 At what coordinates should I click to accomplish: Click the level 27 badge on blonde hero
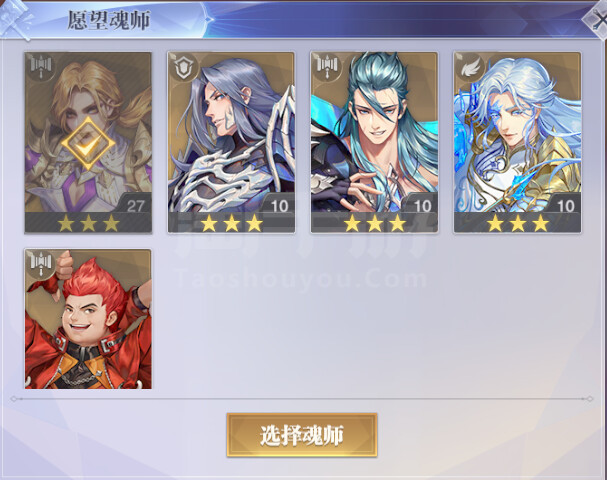135,206
